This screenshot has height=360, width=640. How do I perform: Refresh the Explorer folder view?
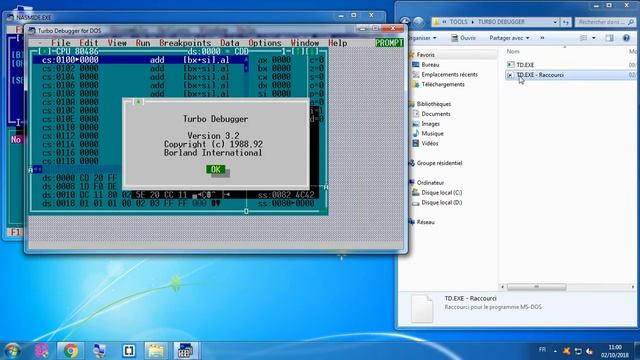point(566,22)
